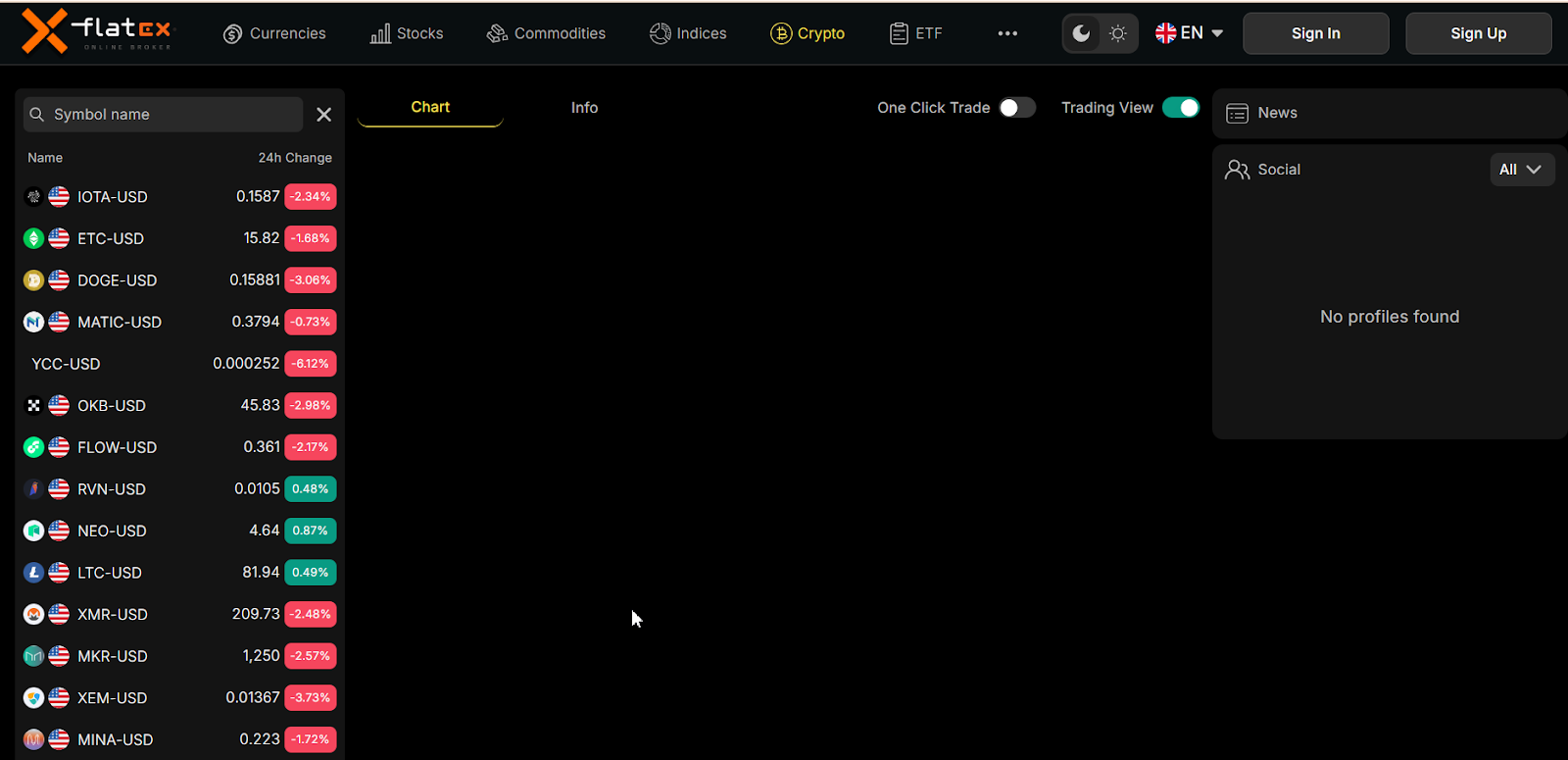Switch to light mode sun icon
The image size is (1568, 760).
(1118, 33)
